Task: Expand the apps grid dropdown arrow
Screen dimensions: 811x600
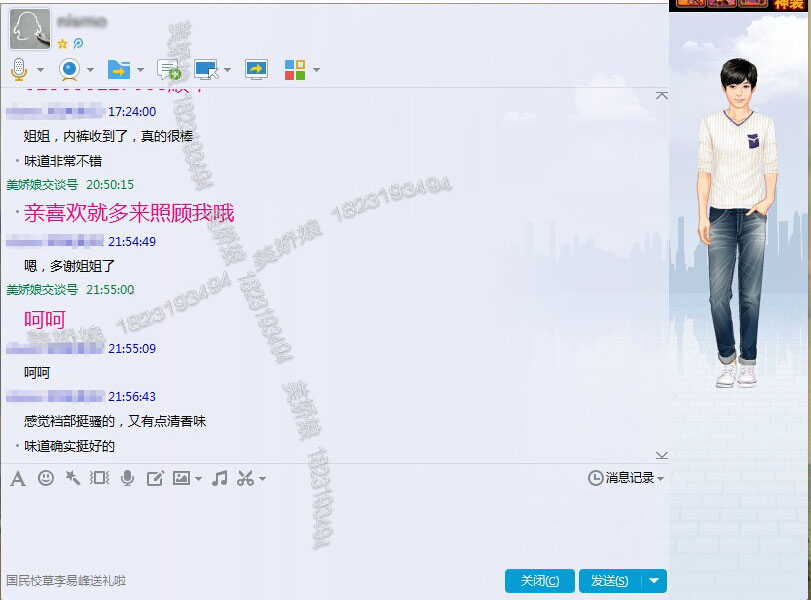Action: [x=316, y=71]
